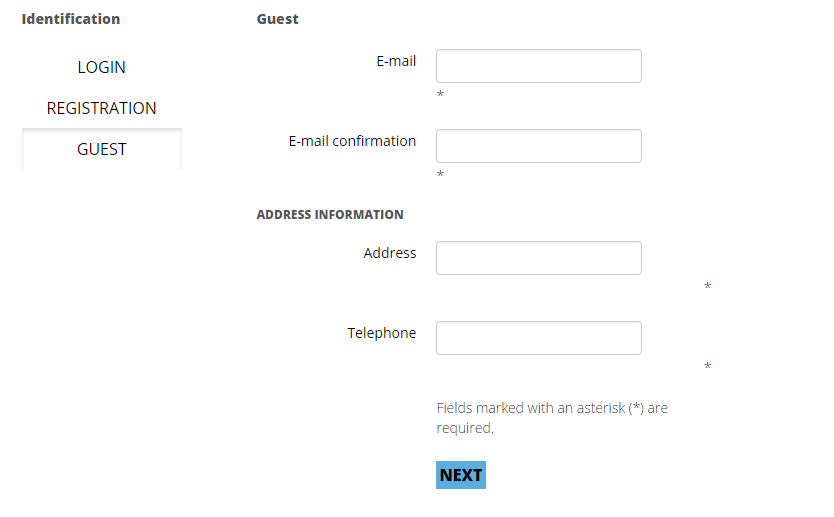The width and height of the screenshot is (834, 517).
Task: Open the LOGIN tab
Action: pyautogui.click(x=102, y=67)
